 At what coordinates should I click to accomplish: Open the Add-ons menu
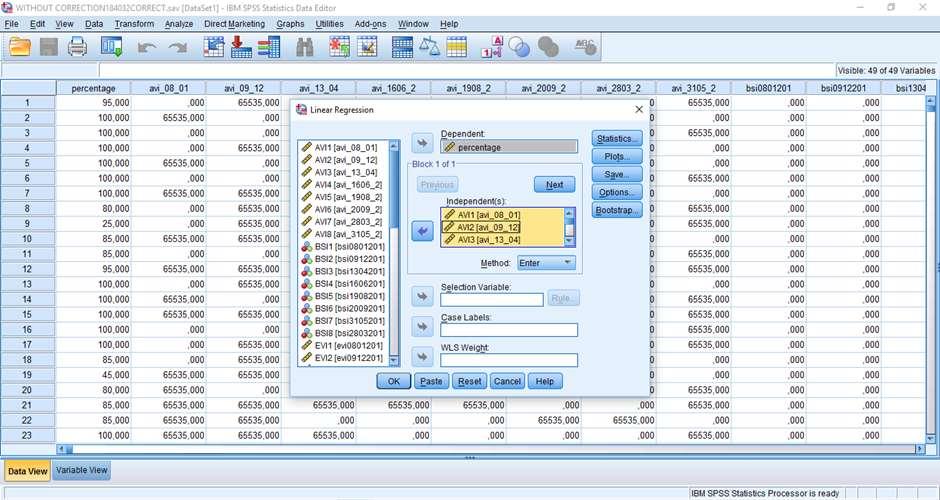[370, 24]
